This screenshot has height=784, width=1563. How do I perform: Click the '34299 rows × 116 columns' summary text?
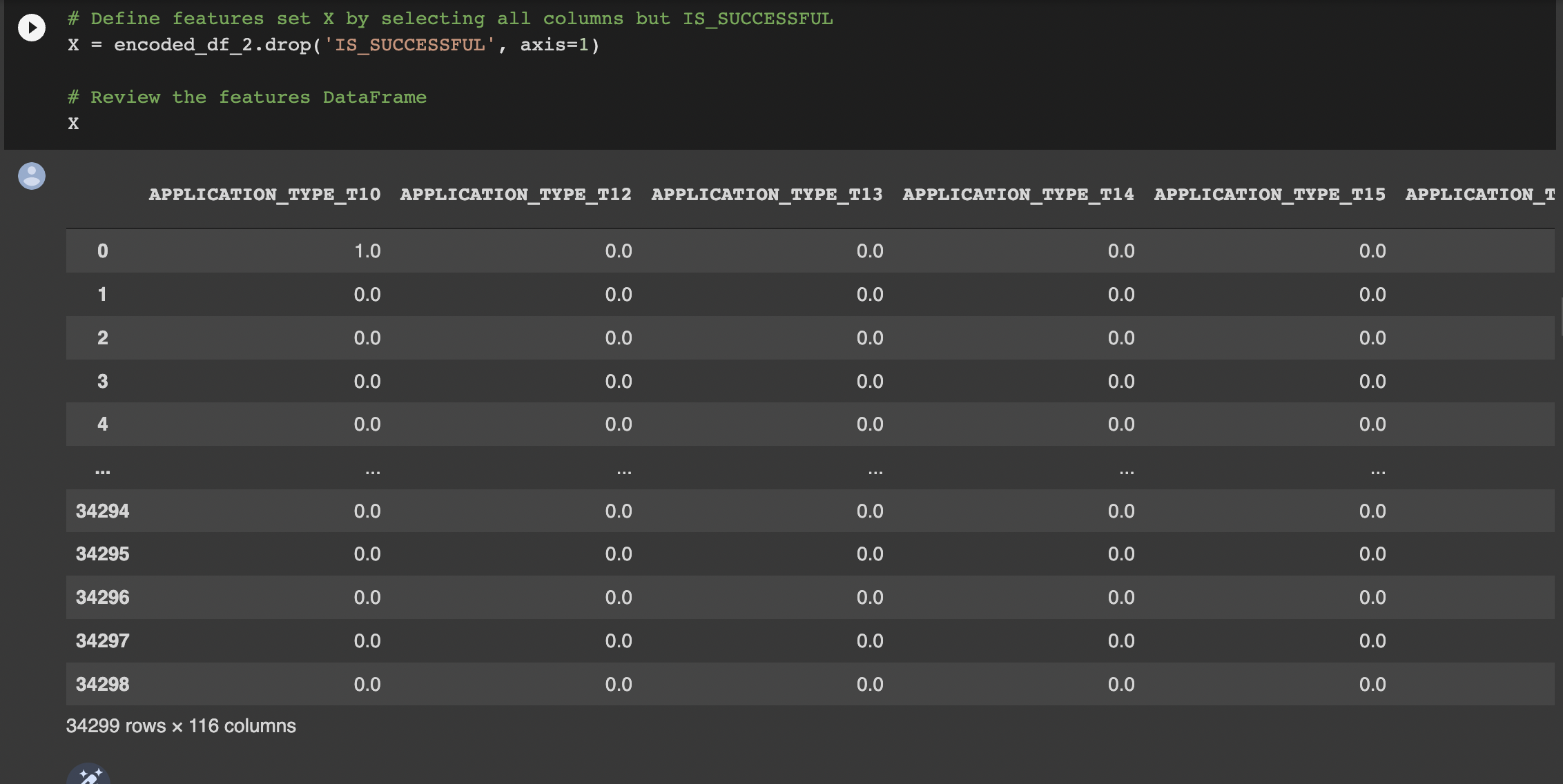[x=180, y=725]
